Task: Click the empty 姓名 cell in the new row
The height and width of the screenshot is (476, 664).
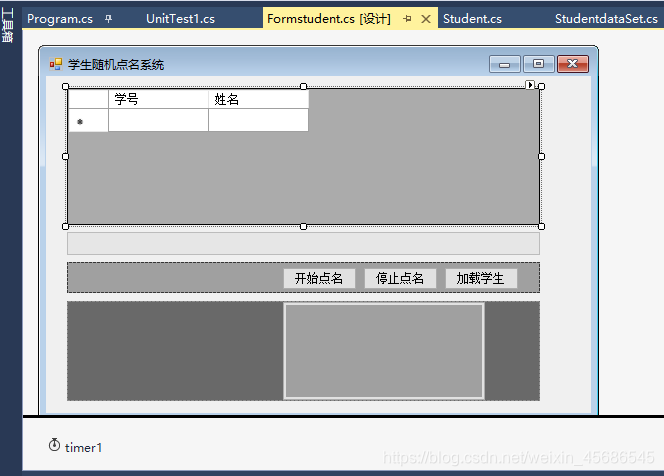Action: tap(258, 120)
